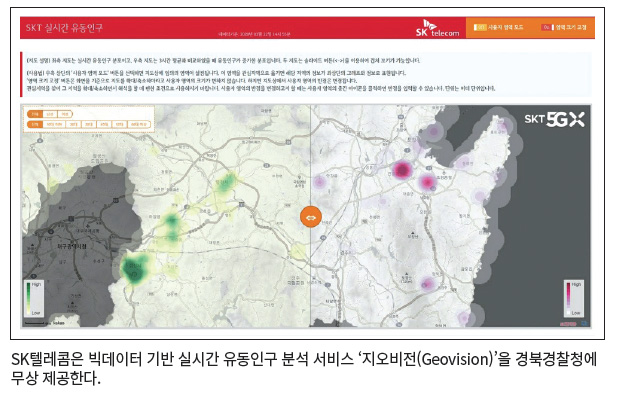Click the darkest magenta hotspot on the right map
This screenshot has width=631, height=397.
[402, 169]
